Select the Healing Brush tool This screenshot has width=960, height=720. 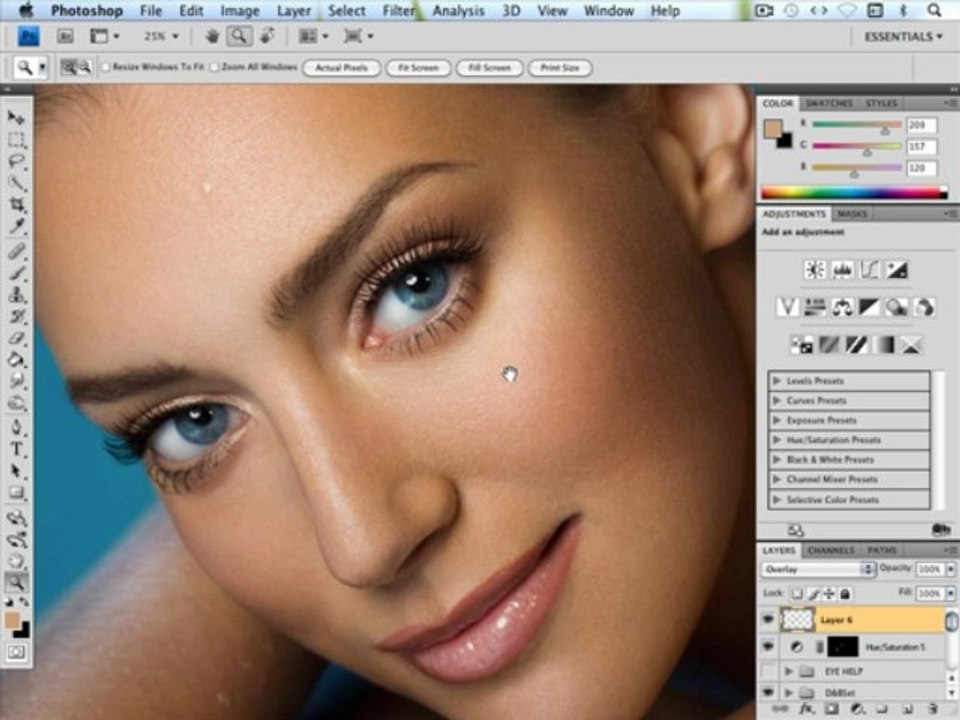[17, 250]
